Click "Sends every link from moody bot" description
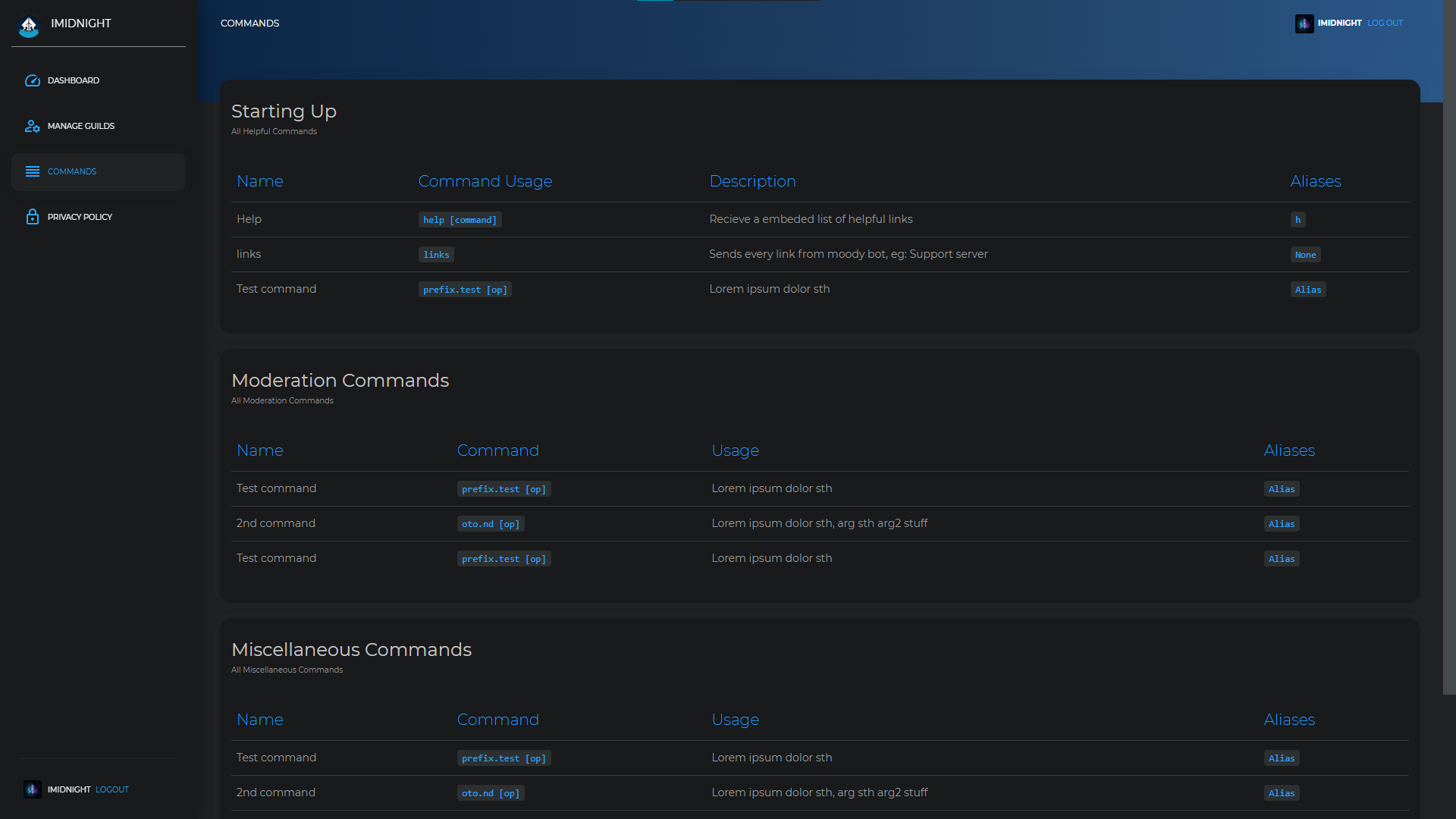 (x=849, y=254)
